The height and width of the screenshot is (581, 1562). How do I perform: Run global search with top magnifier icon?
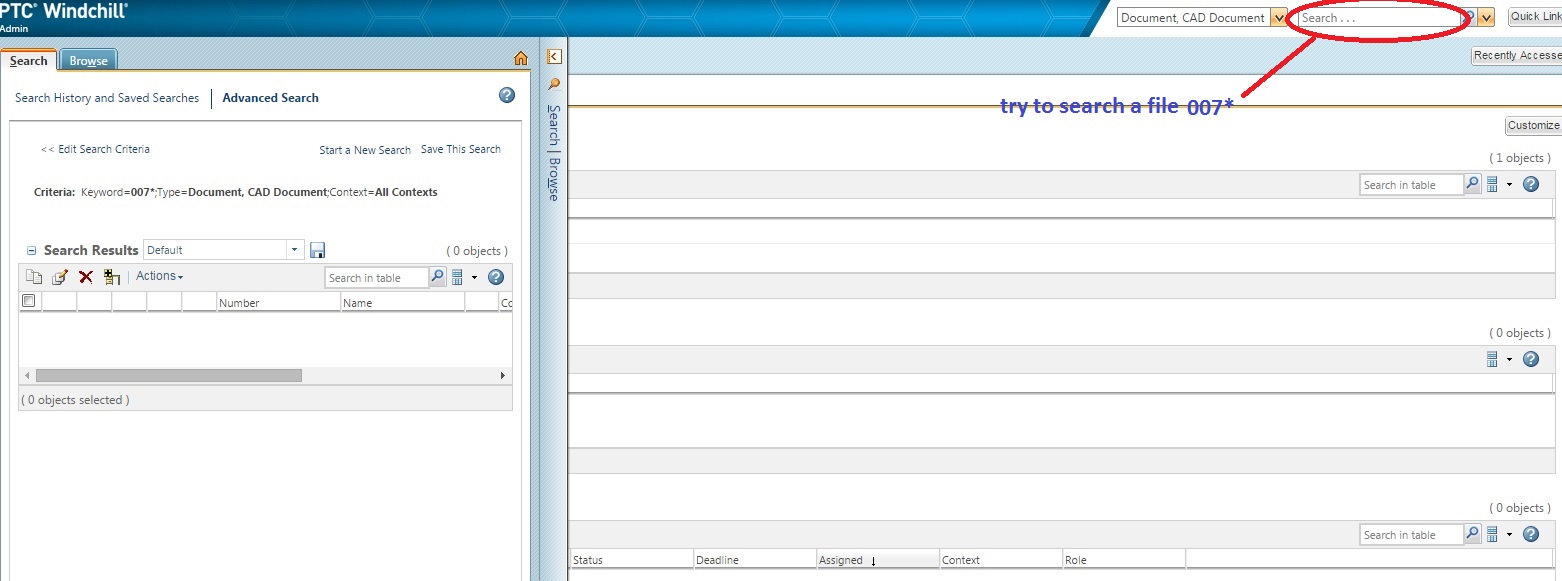(1469, 17)
